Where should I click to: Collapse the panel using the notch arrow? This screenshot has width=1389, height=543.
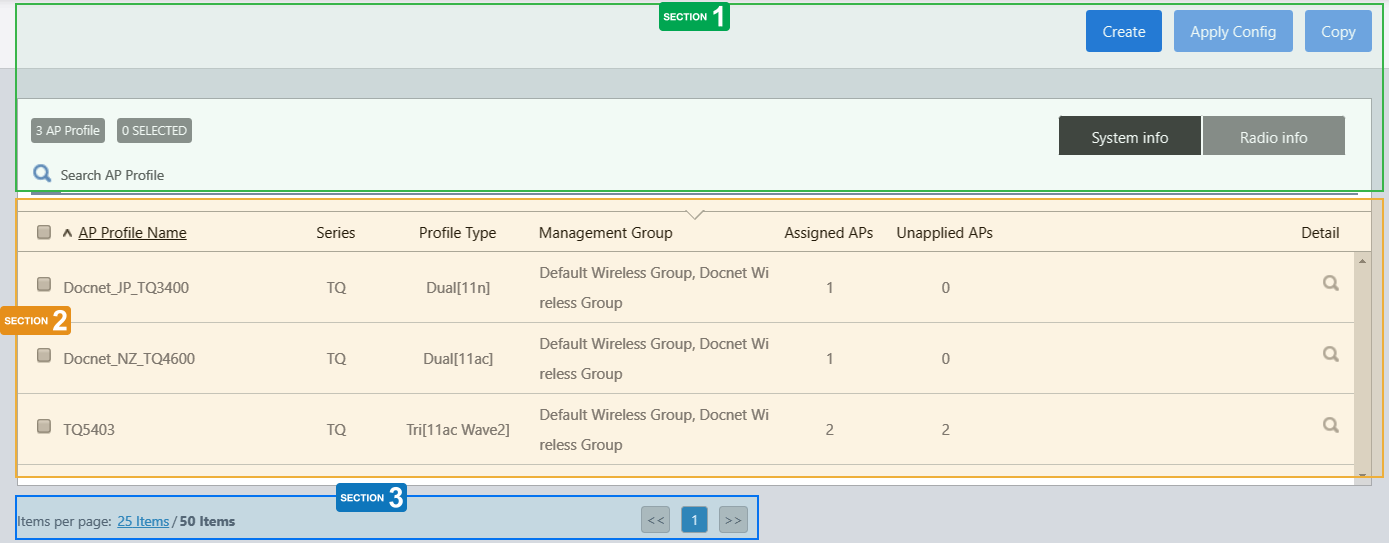pyautogui.click(x=696, y=214)
